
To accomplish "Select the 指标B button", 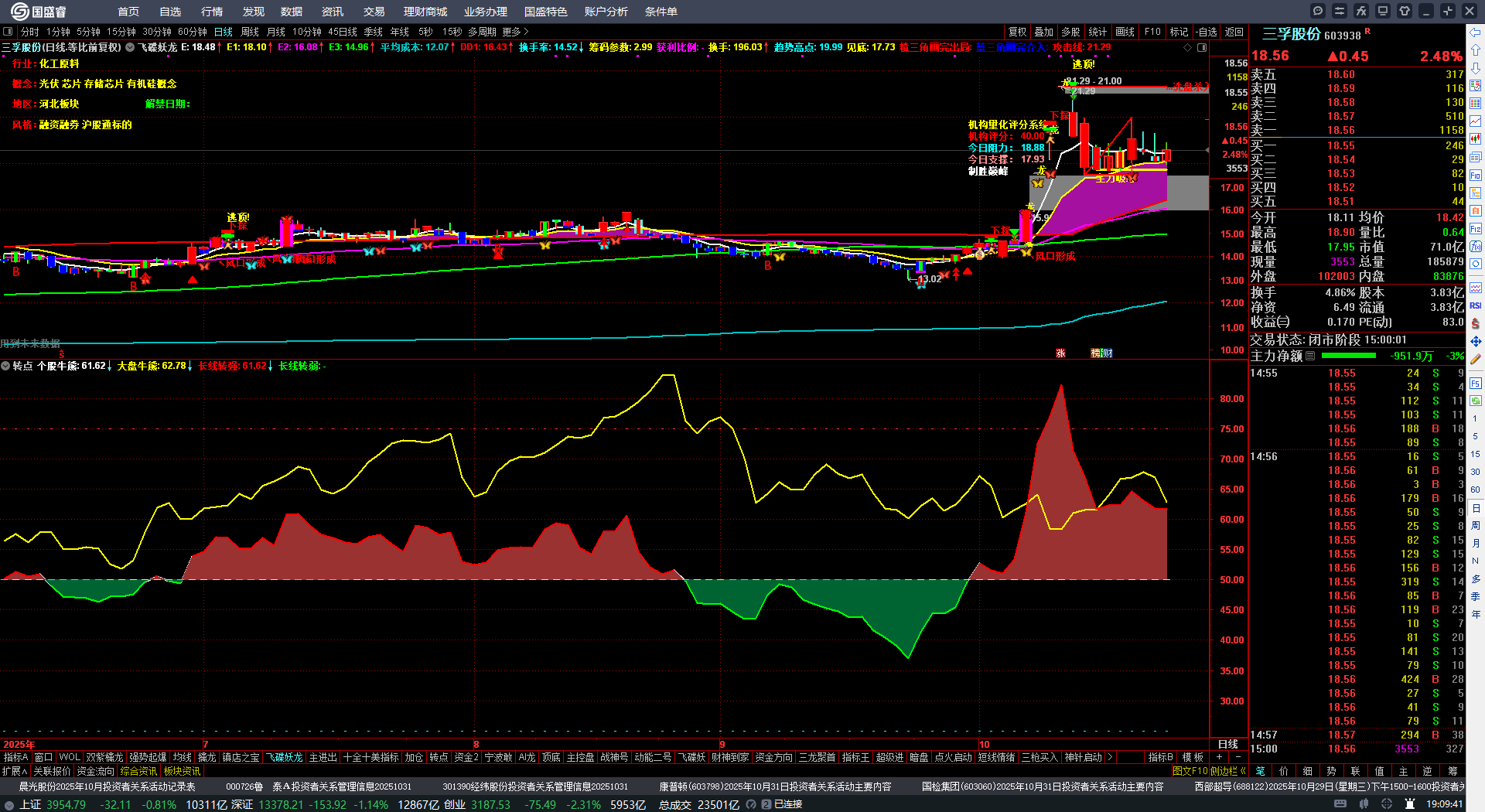I will pyautogui.click(x=1160, y=757).
